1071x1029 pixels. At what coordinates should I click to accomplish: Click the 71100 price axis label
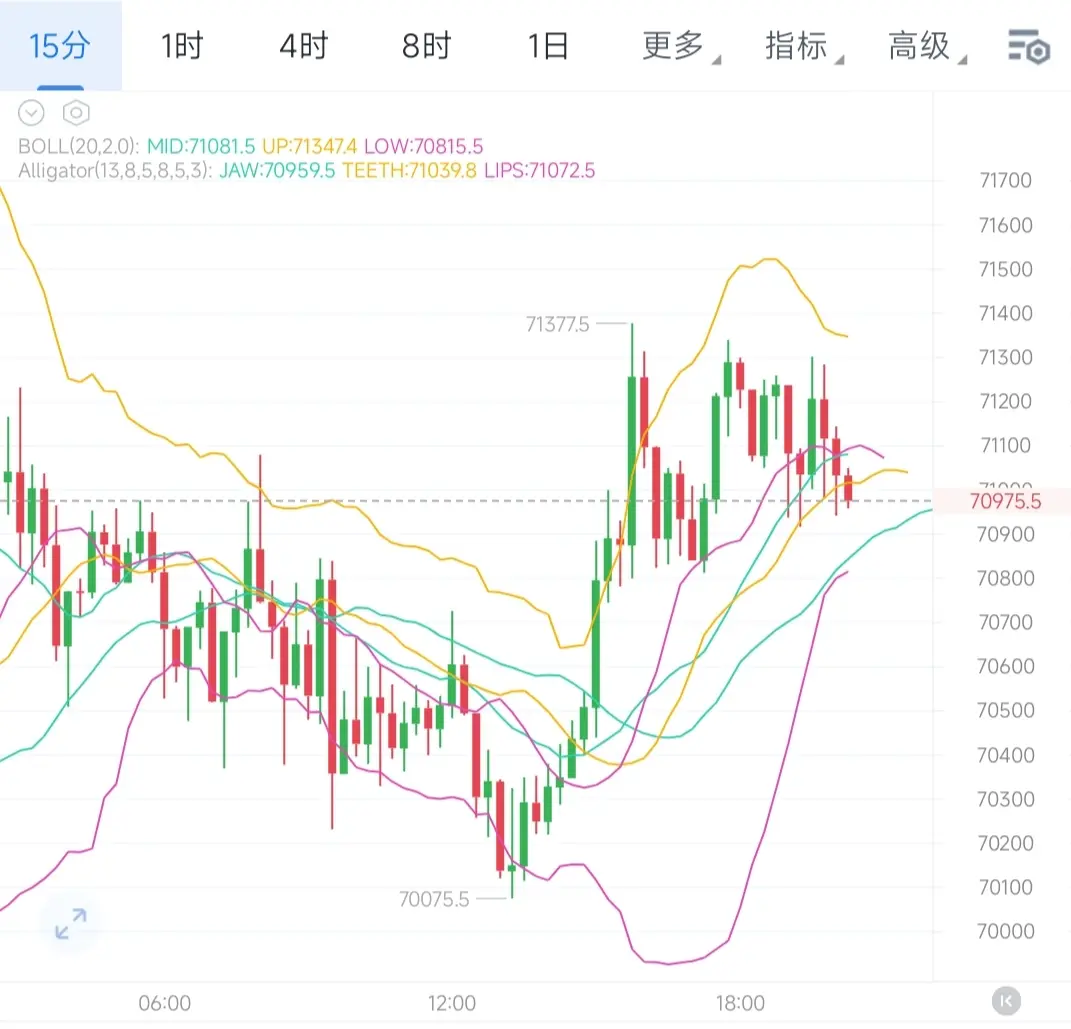click(x=1005, y=445)
